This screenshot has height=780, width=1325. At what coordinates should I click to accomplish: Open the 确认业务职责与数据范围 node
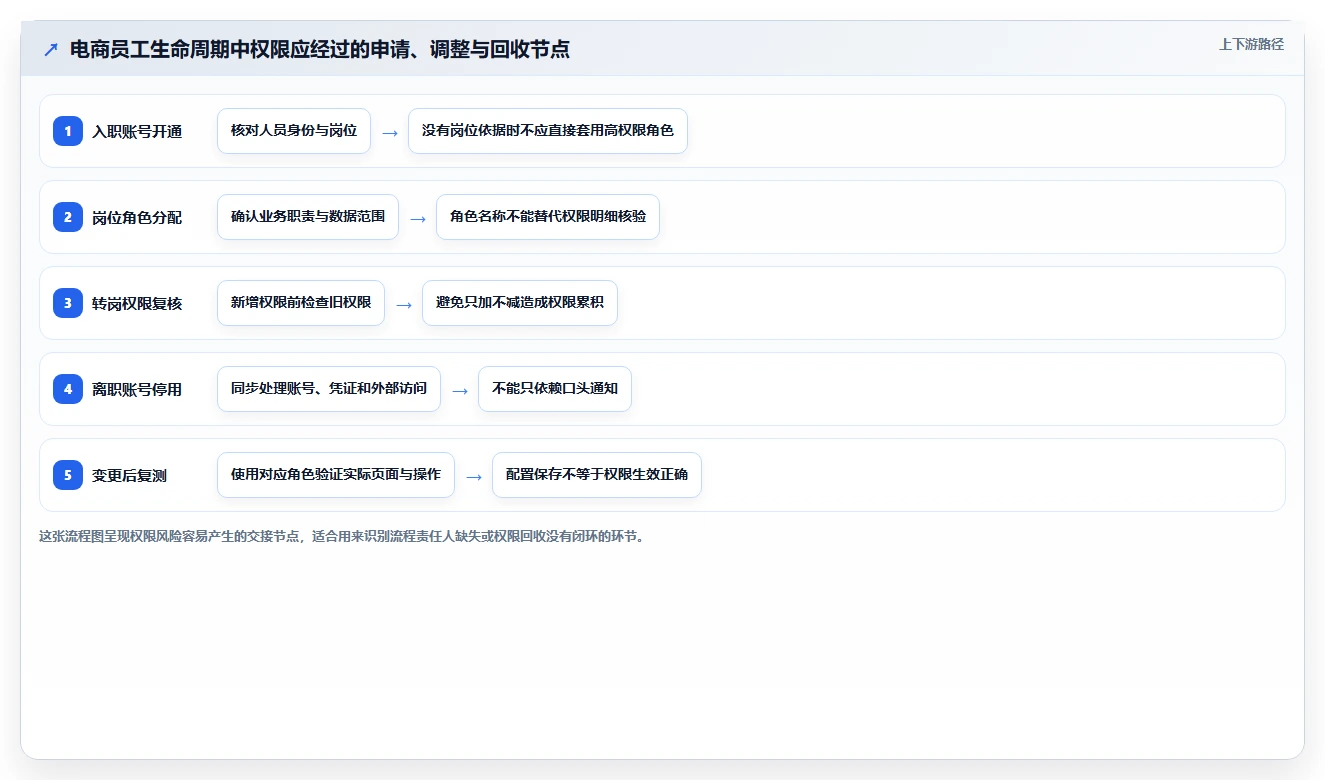coord(308,217)
